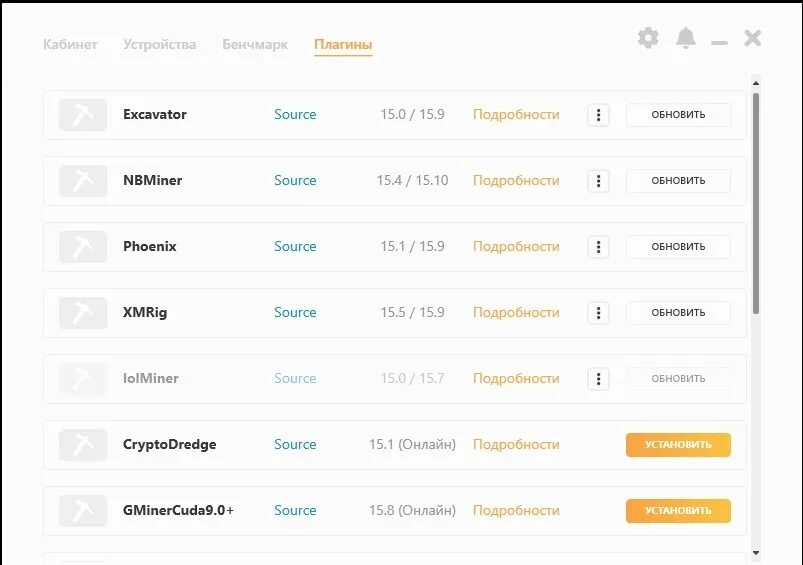Click the scroll down arrow of the plugin list
The width and height of the screenshot is (803, 565).
(x=756, y=552)
